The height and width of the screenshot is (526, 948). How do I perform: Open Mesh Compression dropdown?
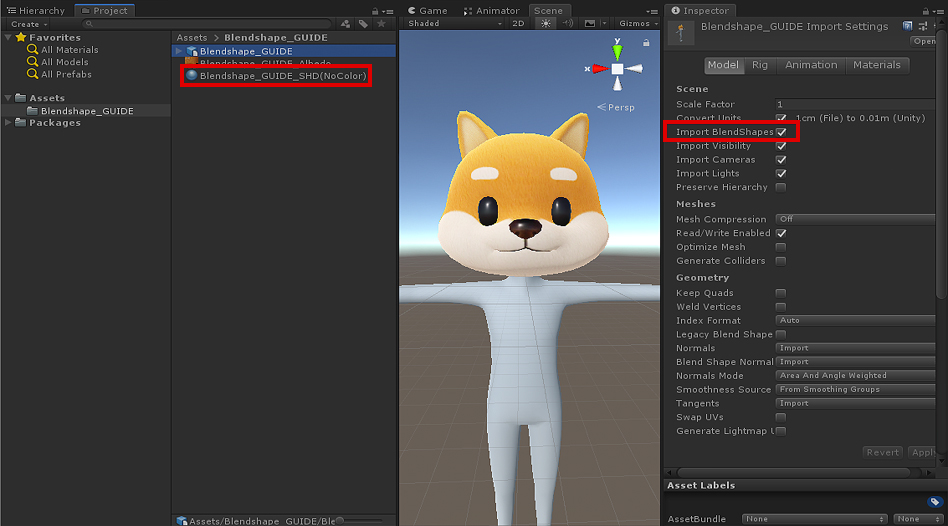pos(855,219)
